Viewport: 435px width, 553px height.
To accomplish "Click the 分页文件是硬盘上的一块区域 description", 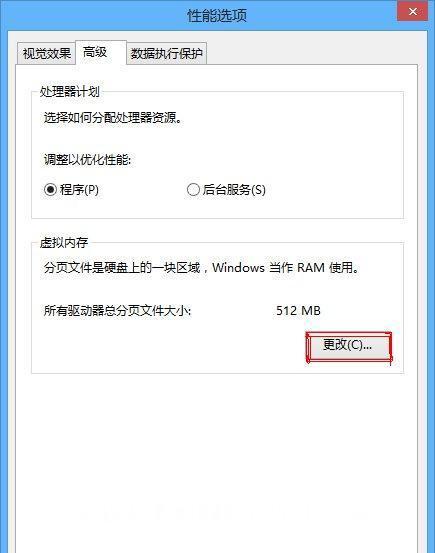I will coord(122,268).
